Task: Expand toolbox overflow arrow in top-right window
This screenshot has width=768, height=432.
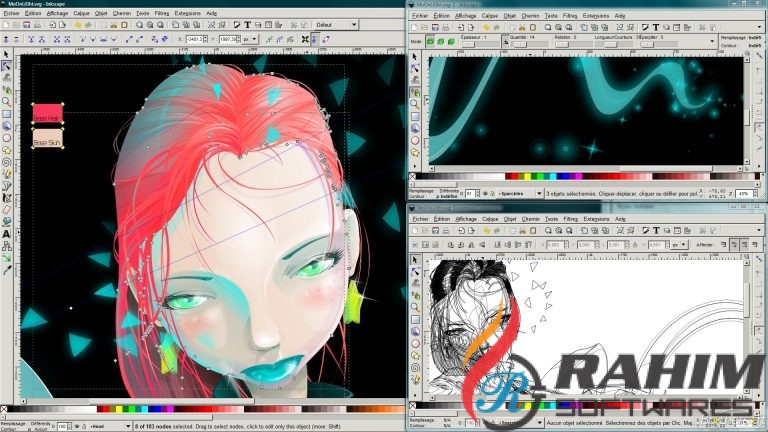Action: 415,165
